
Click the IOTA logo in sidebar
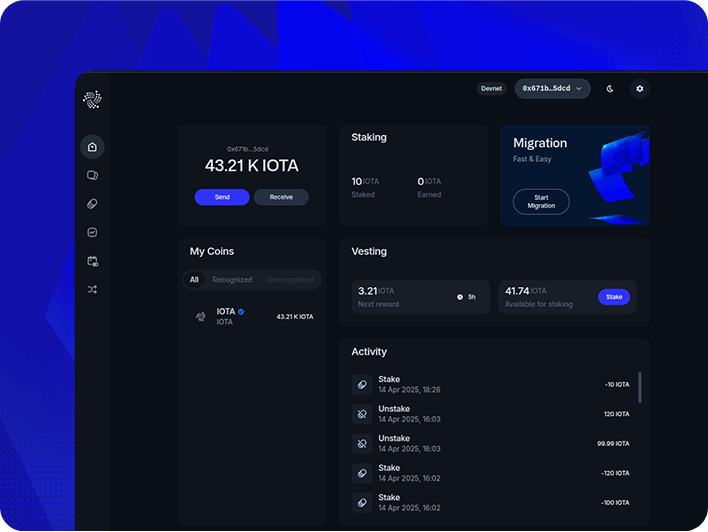pos(92,99)
